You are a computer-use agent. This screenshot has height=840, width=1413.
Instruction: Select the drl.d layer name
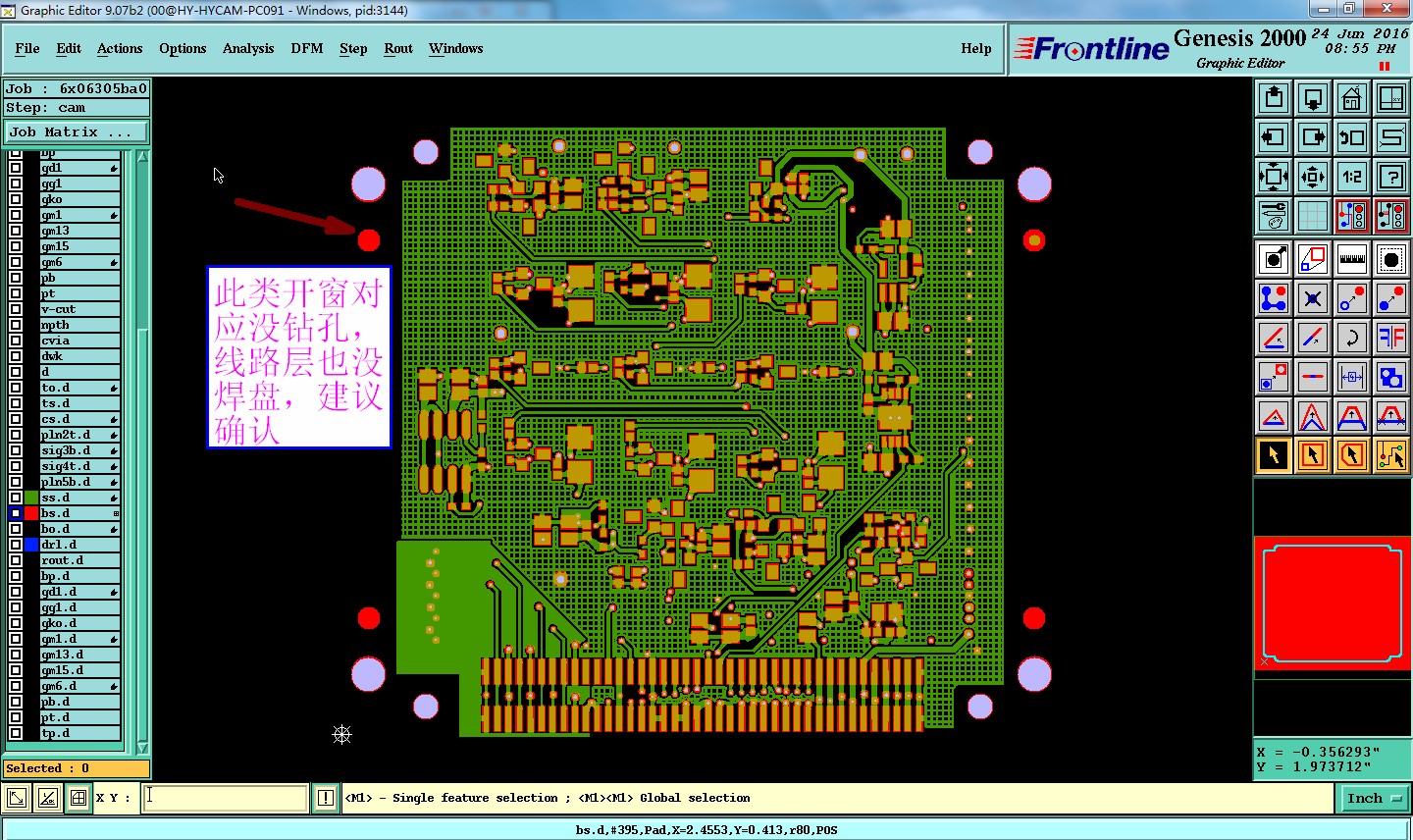[x=80, y=545]
